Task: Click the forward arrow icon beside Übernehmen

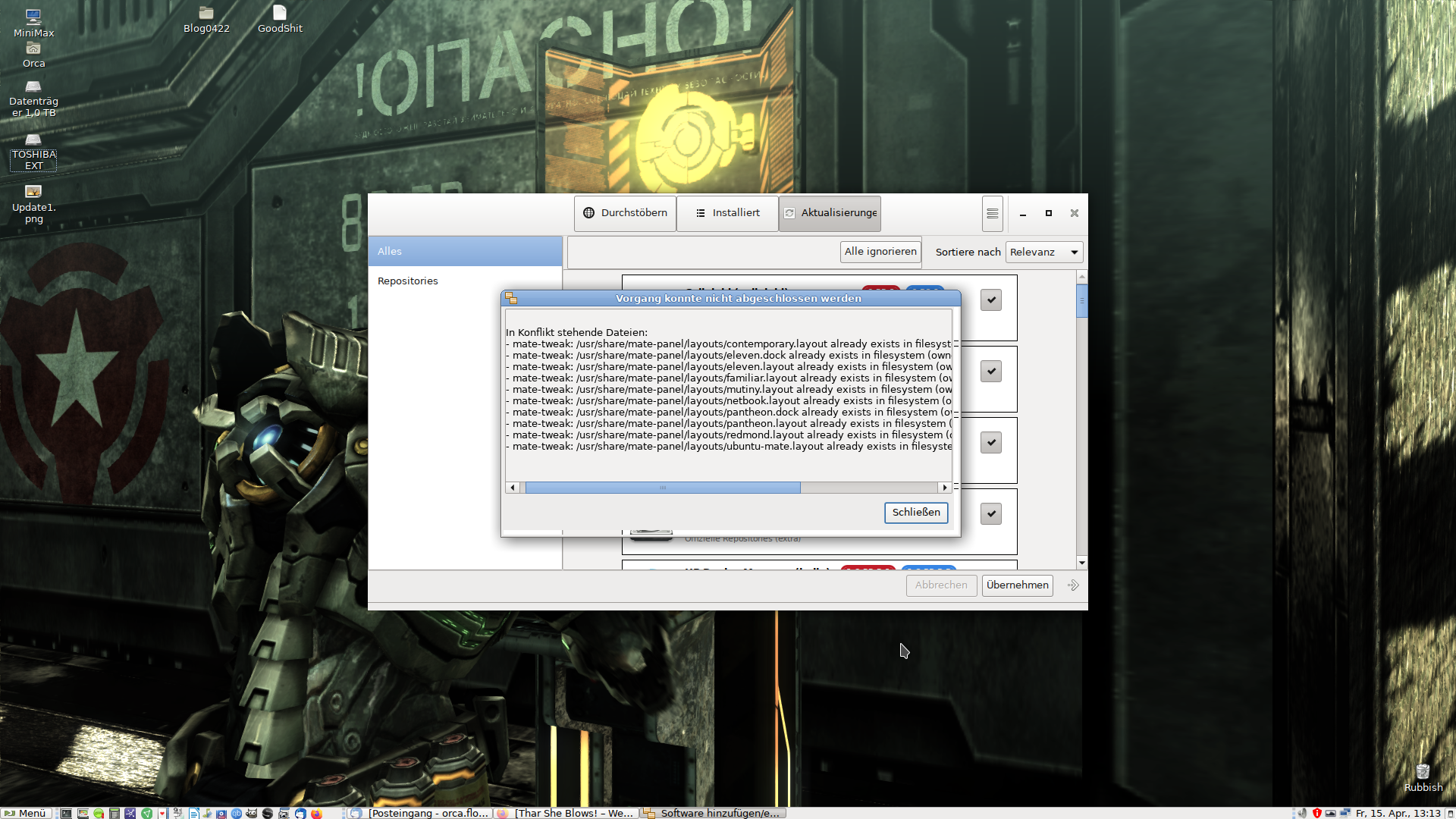Action: [x=1073, y=585]
